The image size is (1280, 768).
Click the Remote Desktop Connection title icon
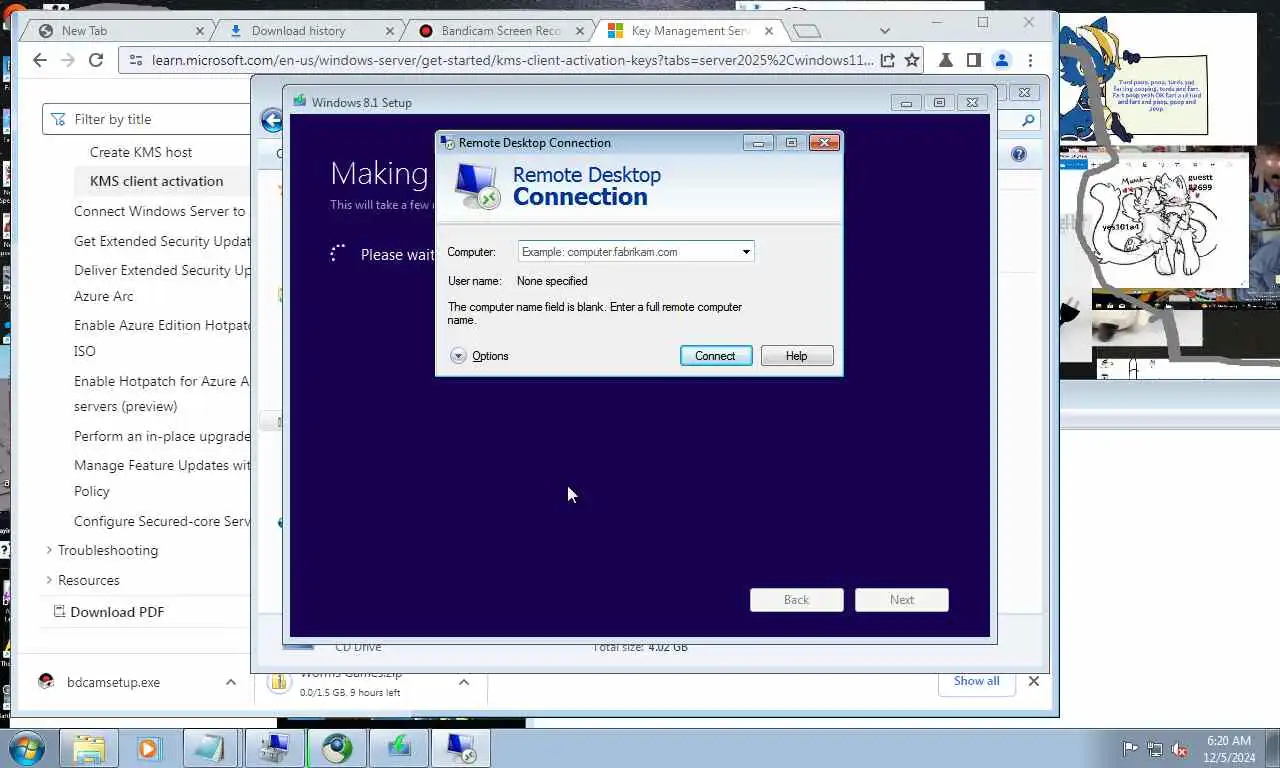[448, 142]
